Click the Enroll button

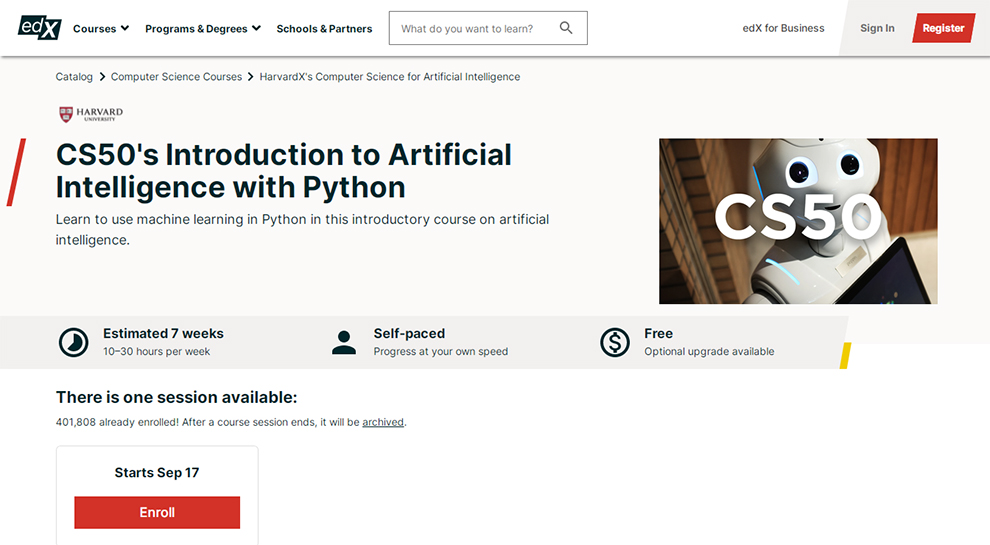click(x=157, y=512)
